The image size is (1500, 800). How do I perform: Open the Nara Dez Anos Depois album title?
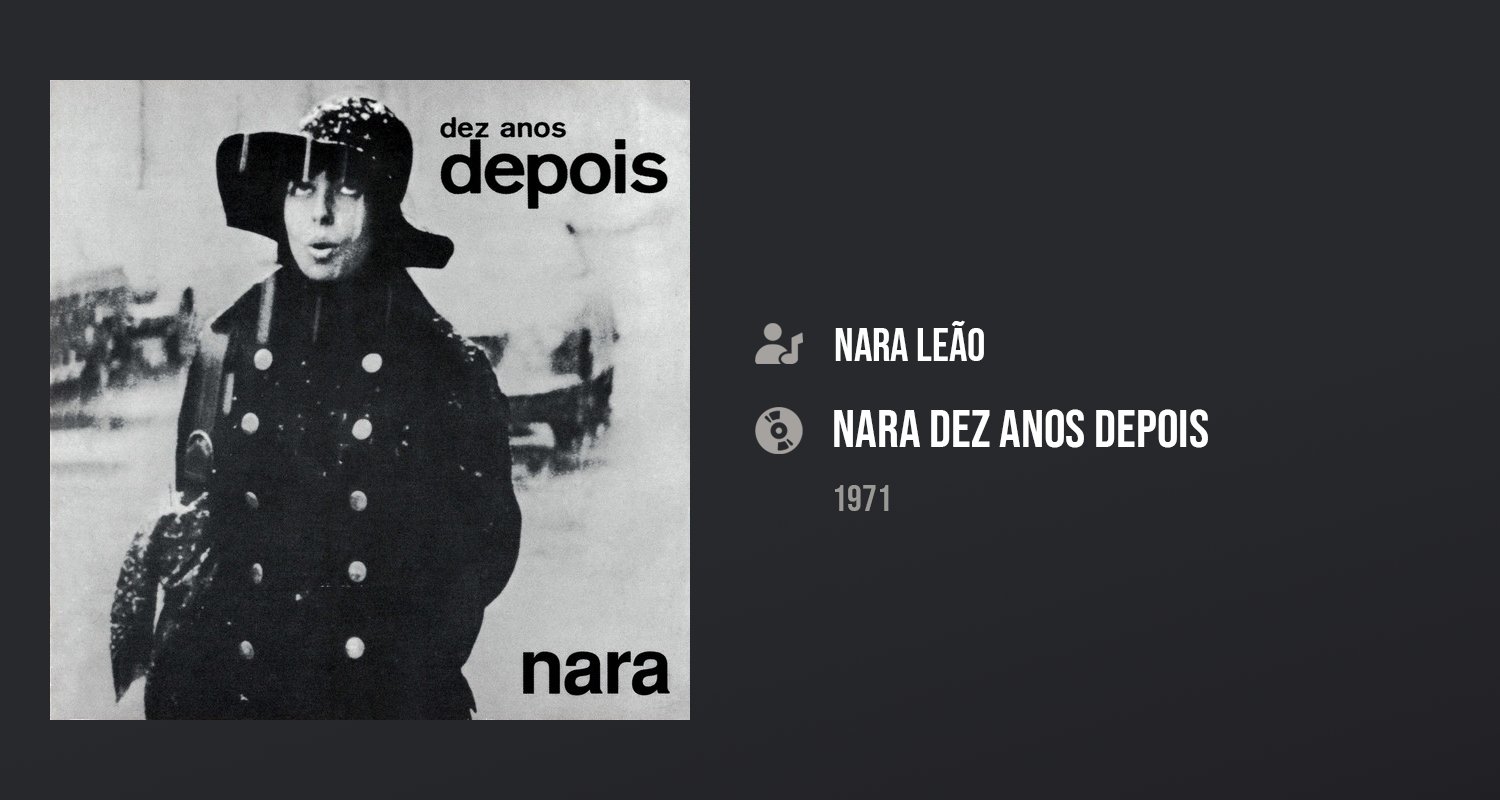[x=1020, y=429]
